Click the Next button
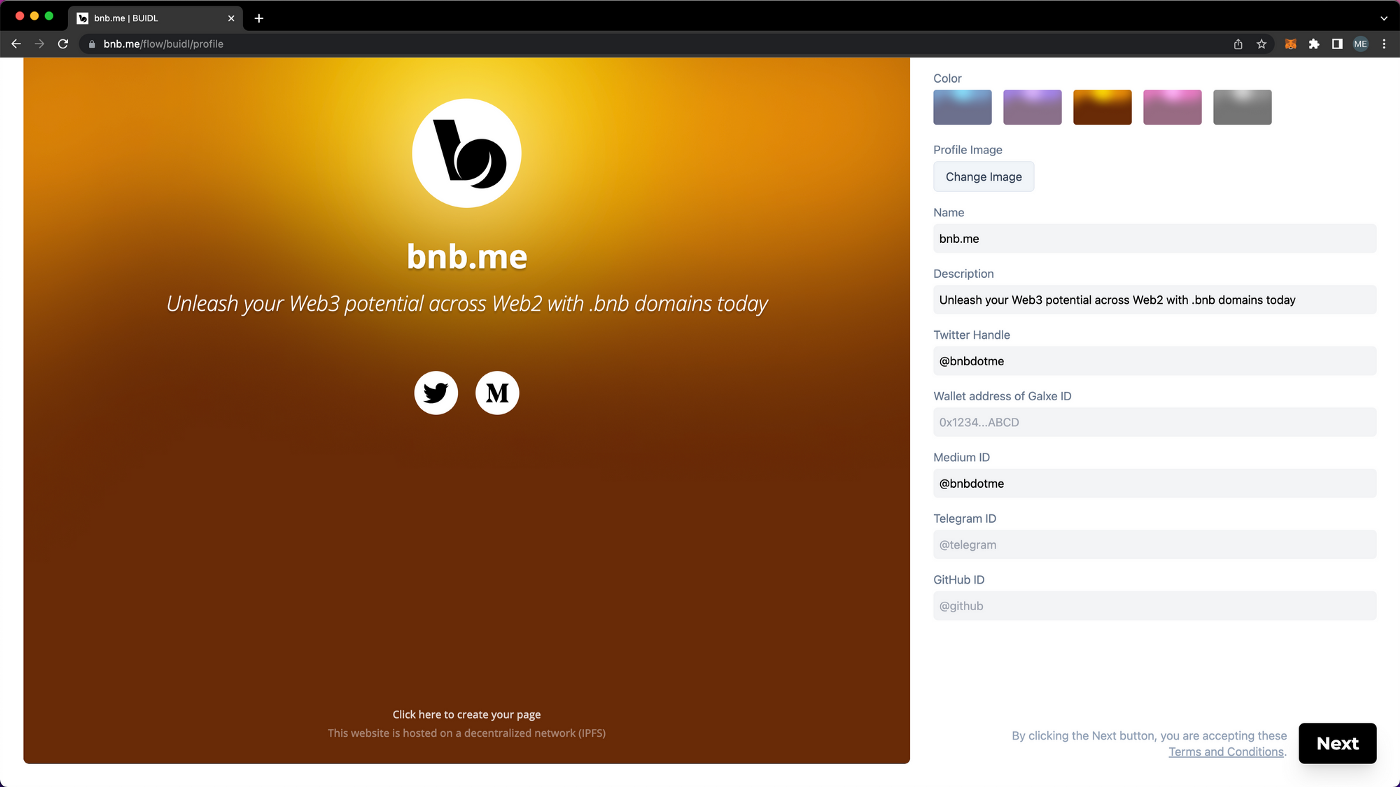This screenshot has height=787, width=1400. (1337, 743)
